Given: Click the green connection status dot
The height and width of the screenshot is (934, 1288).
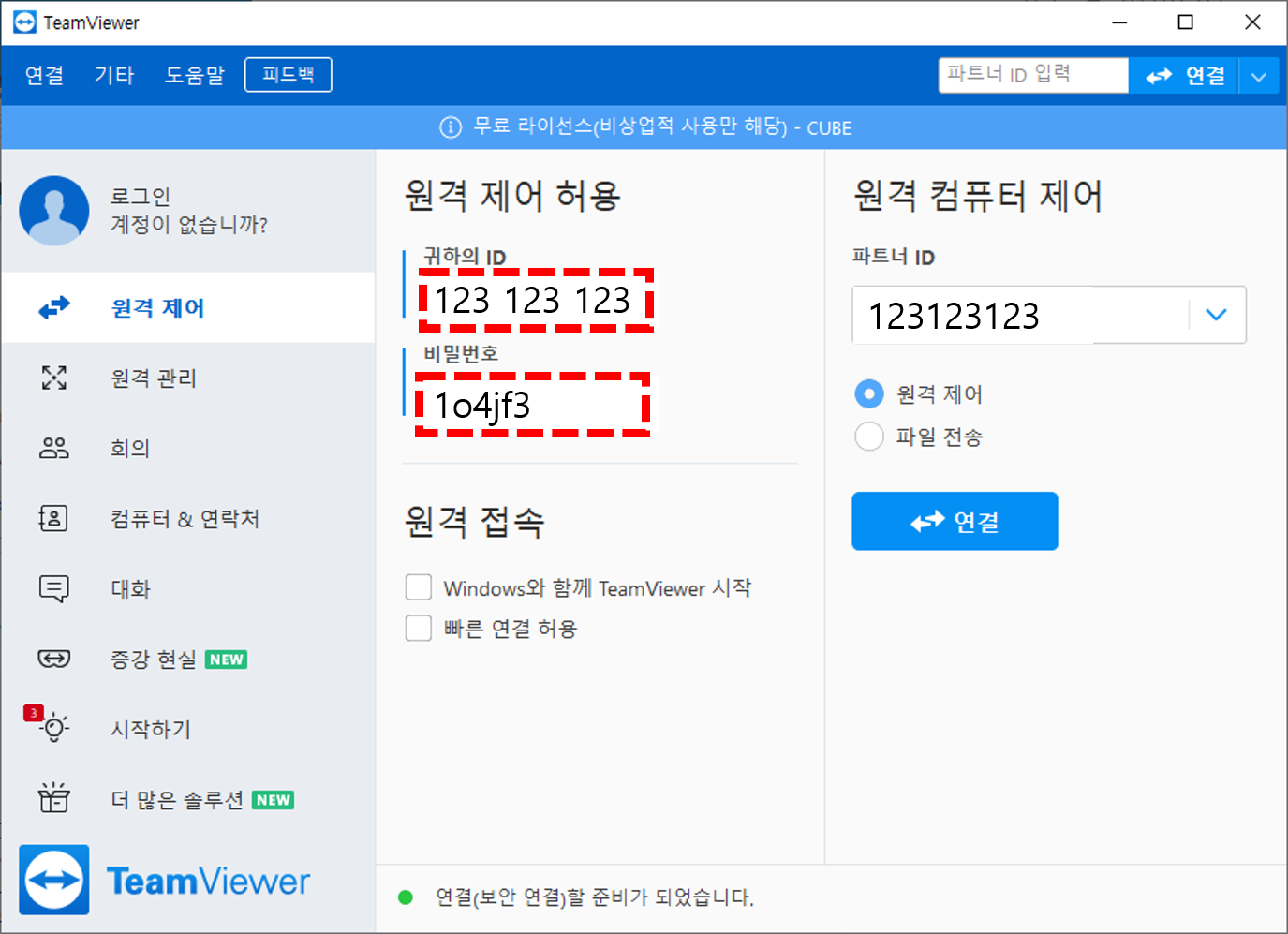Looking at the screenshot, I should pos(406,897).
